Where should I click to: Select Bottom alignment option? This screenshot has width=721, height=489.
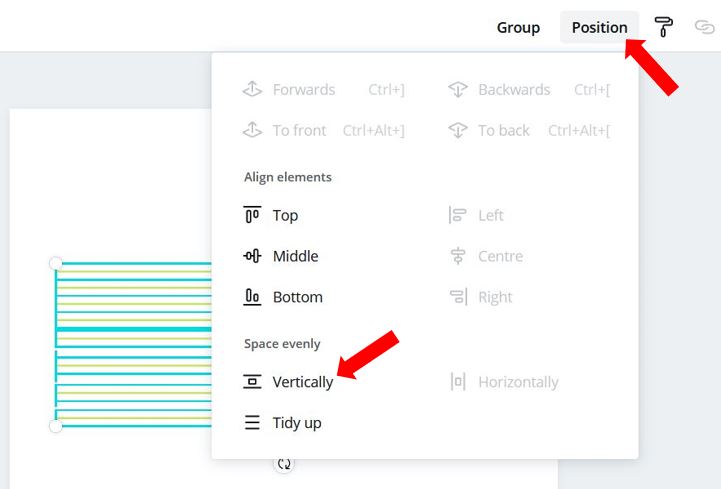click(298, 297)
